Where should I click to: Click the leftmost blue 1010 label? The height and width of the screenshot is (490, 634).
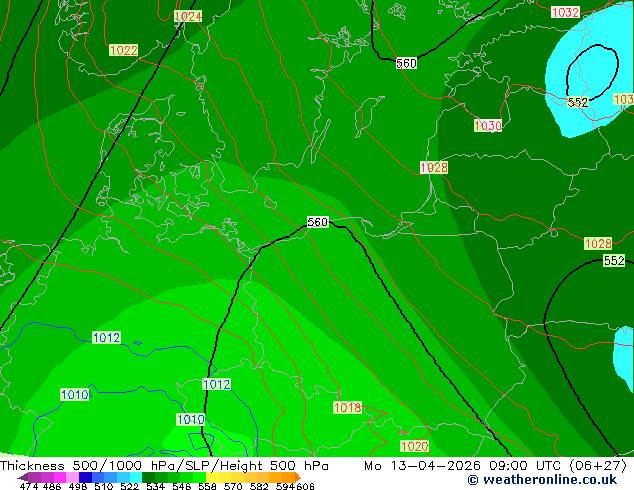pyautogui.click(x=75, y=395)
